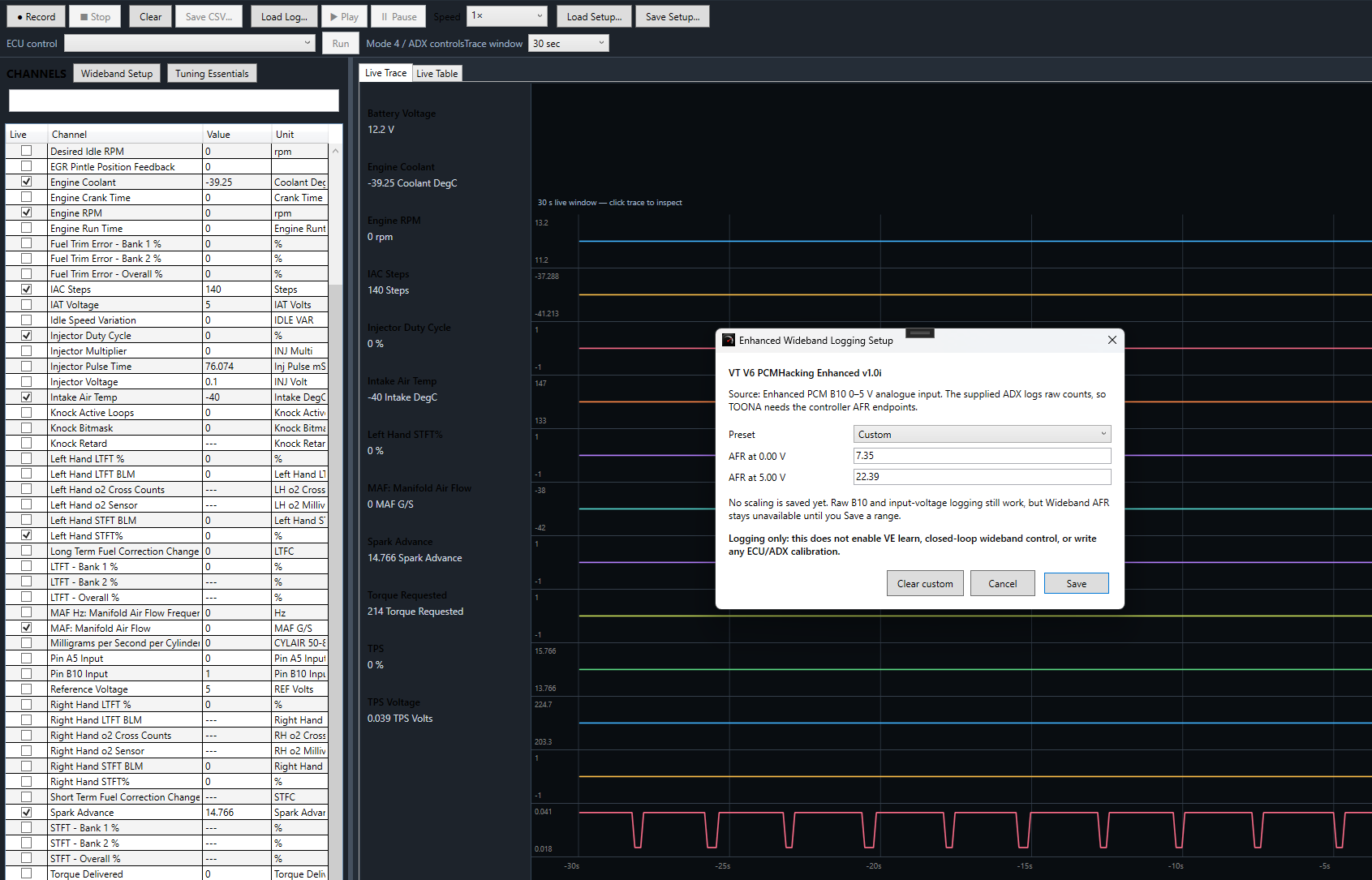Uncheck Intake Air Temp live checkbox
Image resolution: width=1372 pixels, height=880 pixels.
(27, 397)
